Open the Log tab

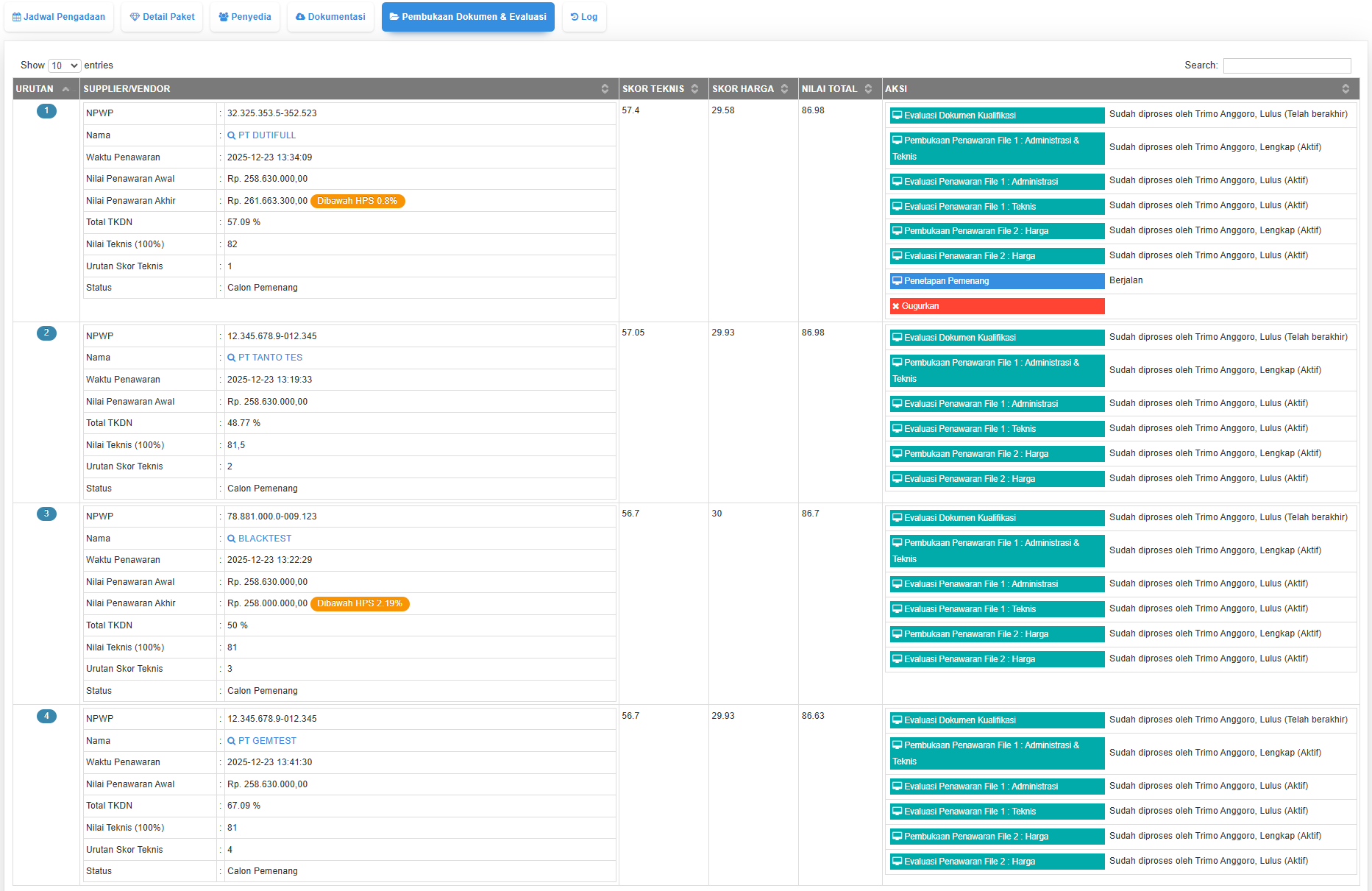click(584, 17)
